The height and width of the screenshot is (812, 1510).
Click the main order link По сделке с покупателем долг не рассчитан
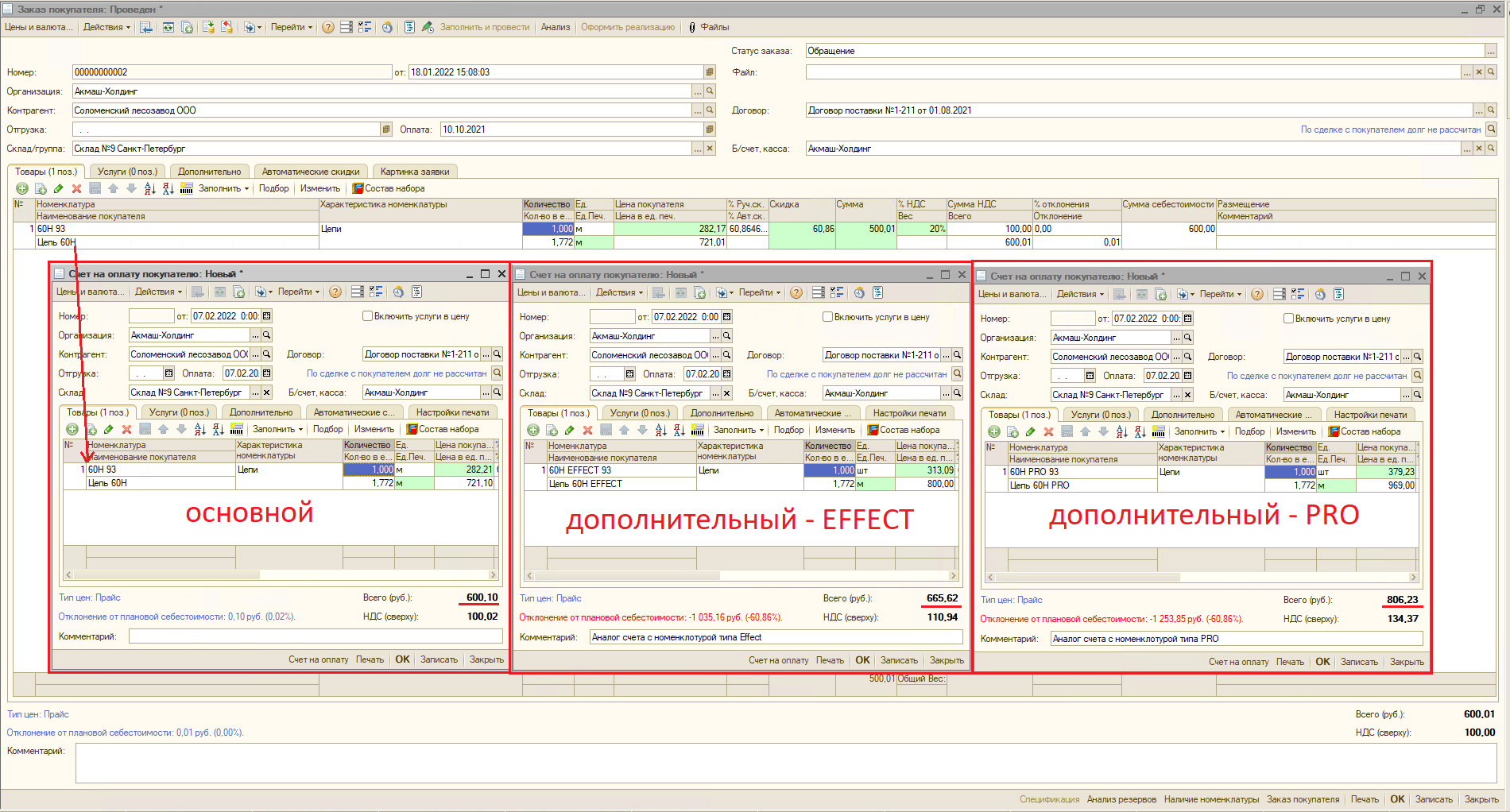click(x=1391, y=130)
